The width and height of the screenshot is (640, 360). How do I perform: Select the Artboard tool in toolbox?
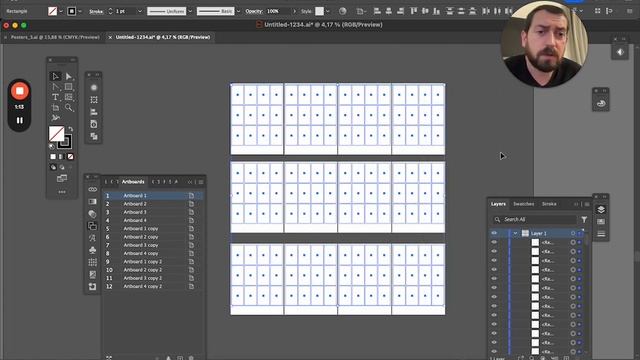pos(56,107)
